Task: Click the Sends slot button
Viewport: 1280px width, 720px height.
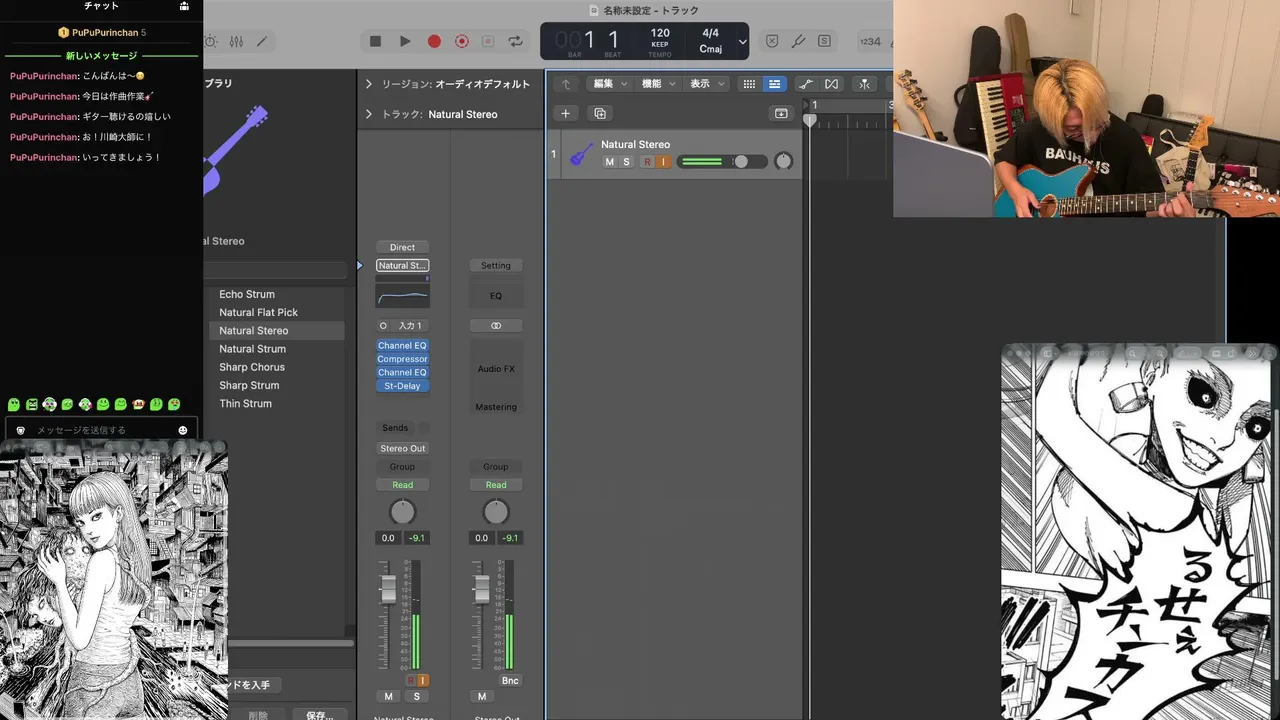Action: pos(395,428)
